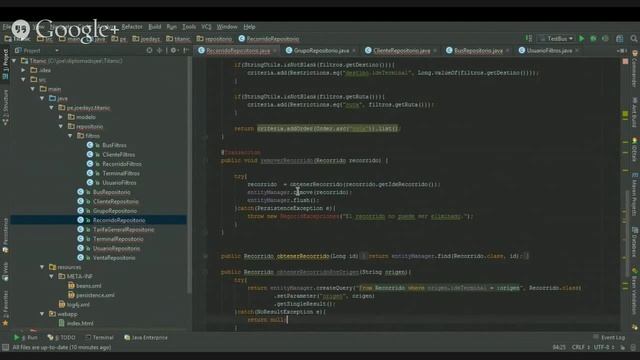Open the Refactor menu

(132, 27)
